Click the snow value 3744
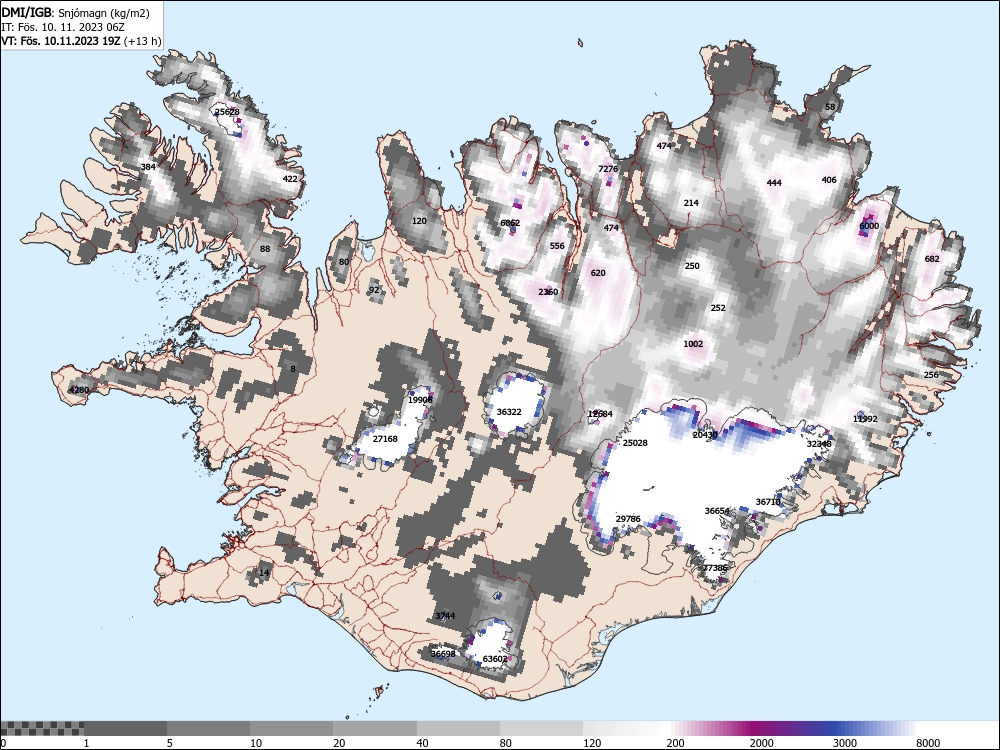Image resolution: width=1000 pixels, height=750 pixels. [445, 616]
